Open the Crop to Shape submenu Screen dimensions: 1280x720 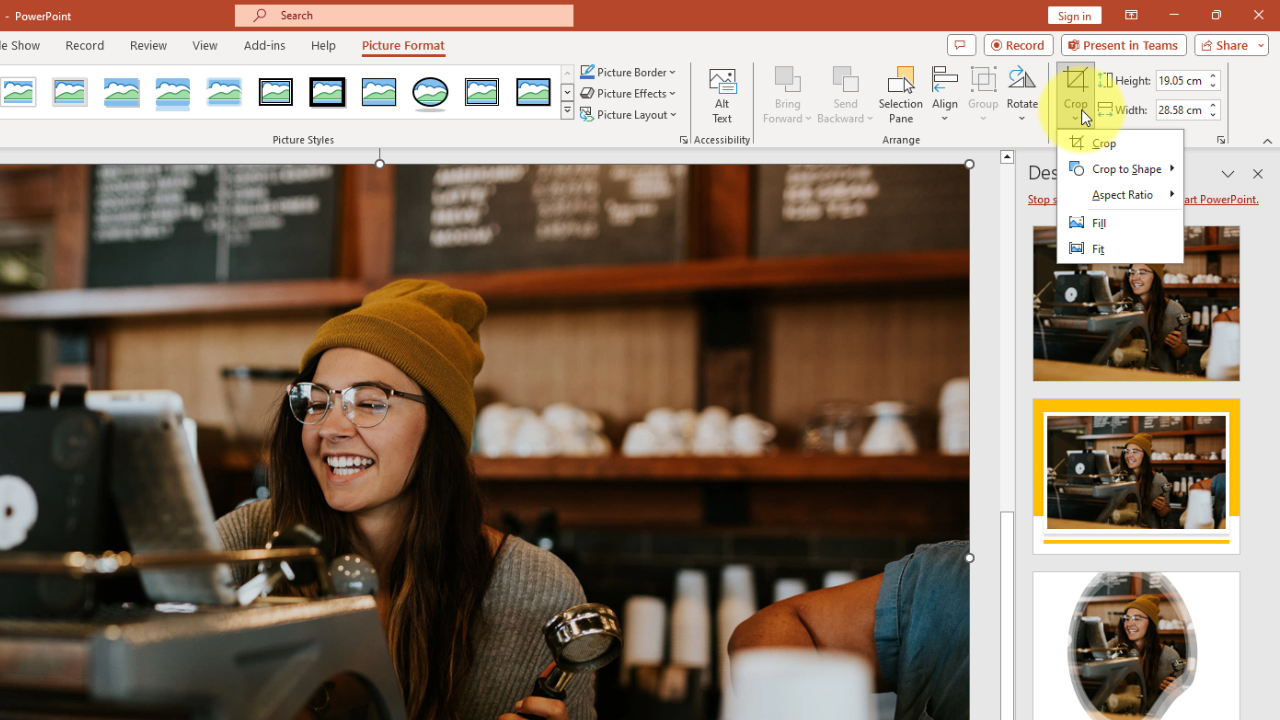pos(1120,169)
